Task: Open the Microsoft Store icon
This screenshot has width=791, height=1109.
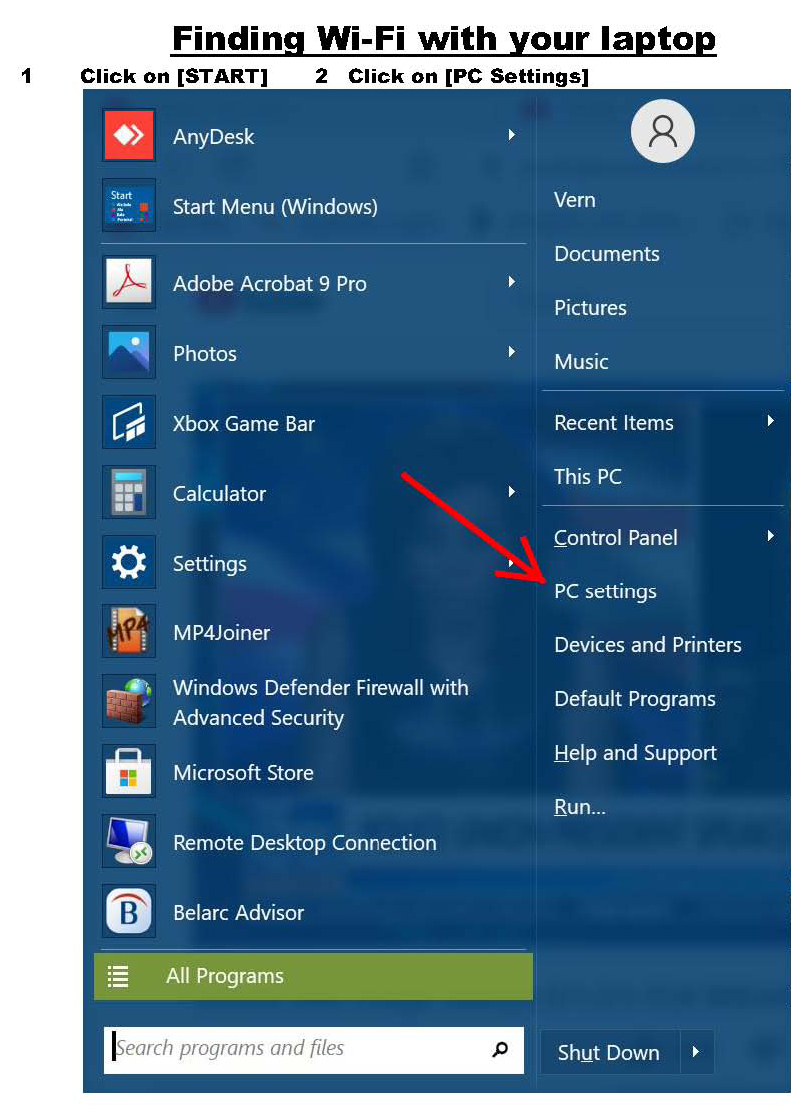Action: 129,772
